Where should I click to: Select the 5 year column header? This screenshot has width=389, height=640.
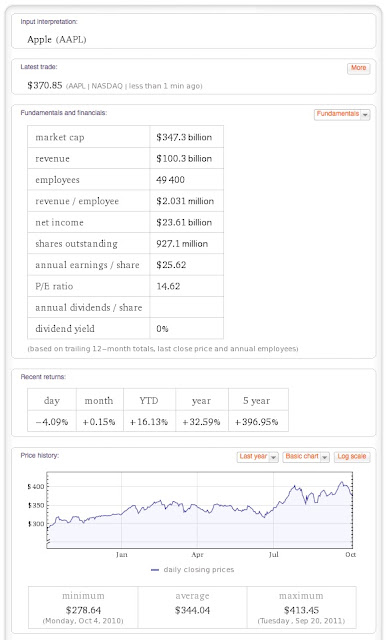(256, 401)
